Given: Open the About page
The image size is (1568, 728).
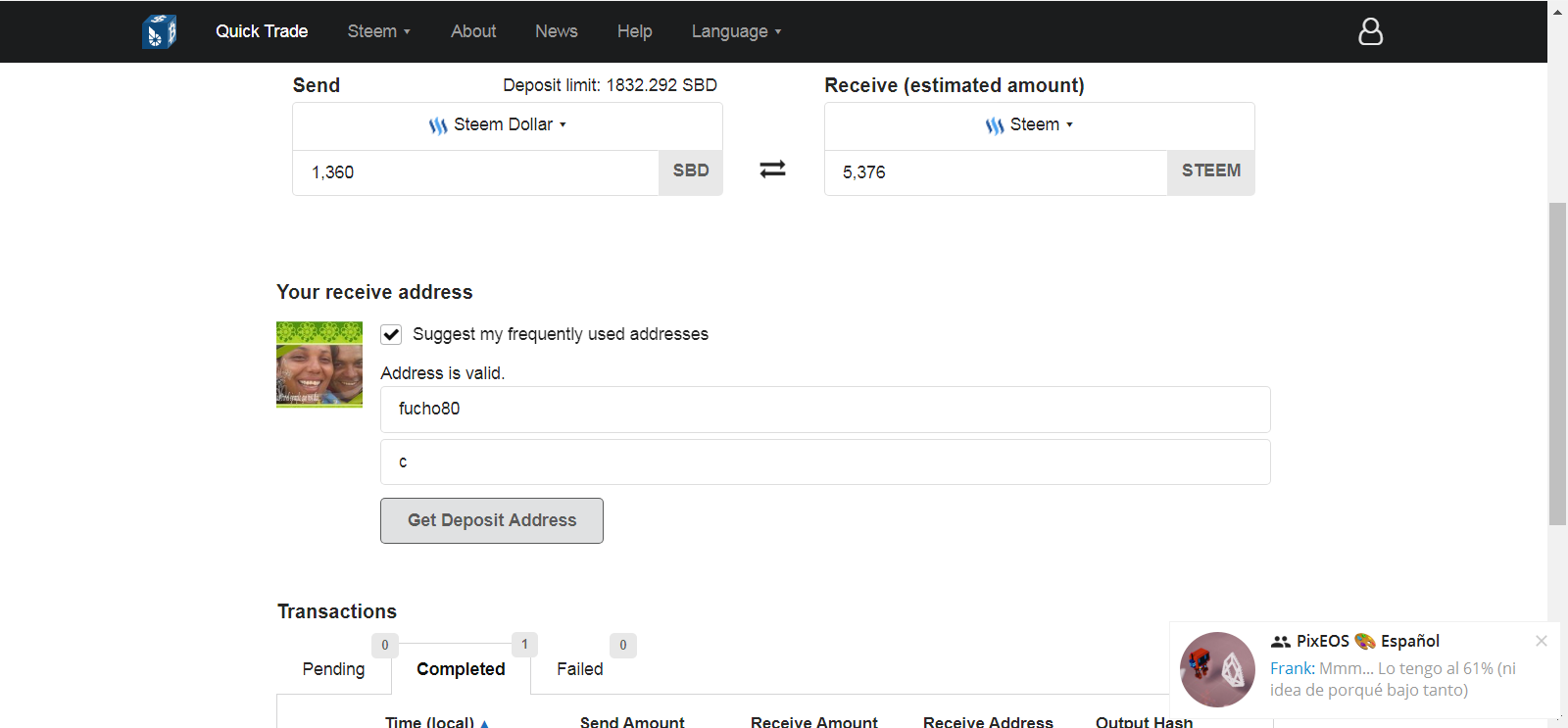Looking at the screenshot, I should (x=473, y=31).
